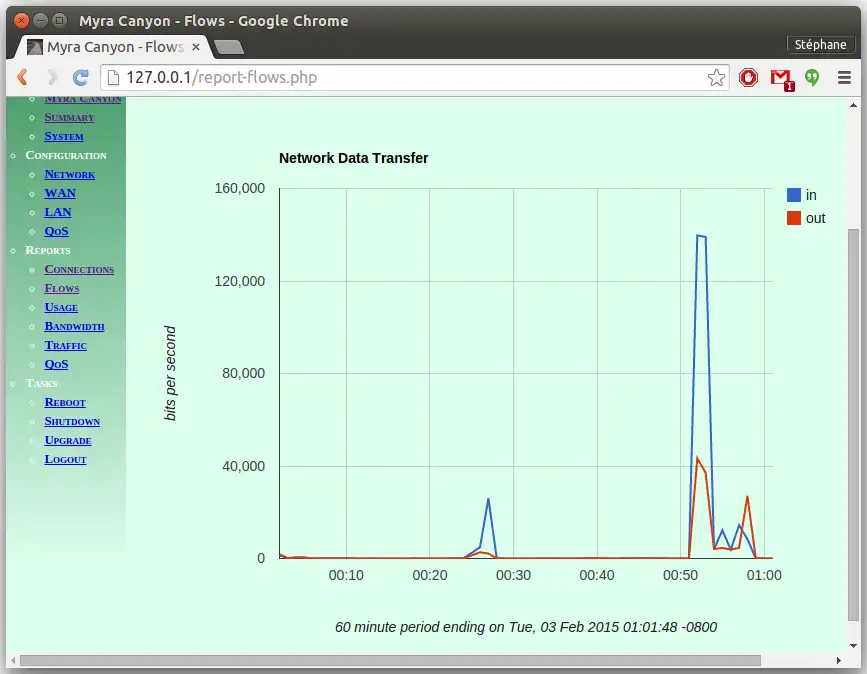867x674 pixels.
Task: Click the Logout link
Action: point(66,459)
